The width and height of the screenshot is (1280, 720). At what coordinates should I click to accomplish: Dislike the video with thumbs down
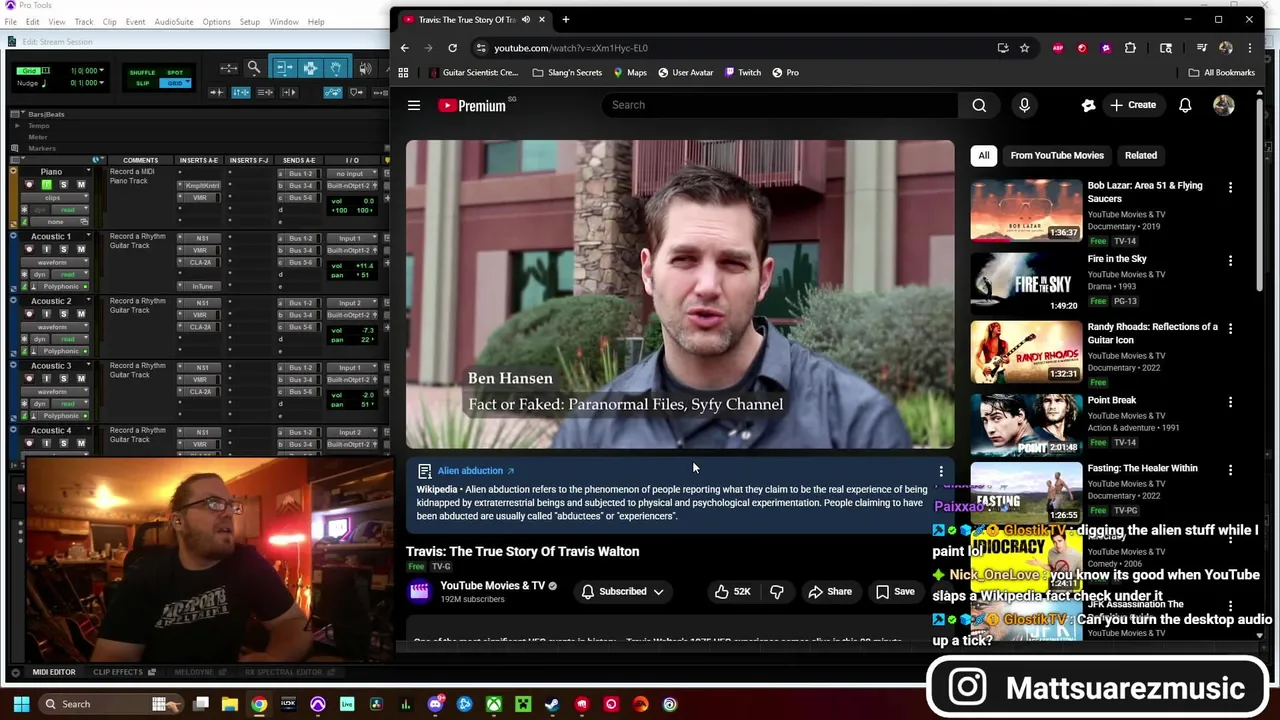click(777, 592)
